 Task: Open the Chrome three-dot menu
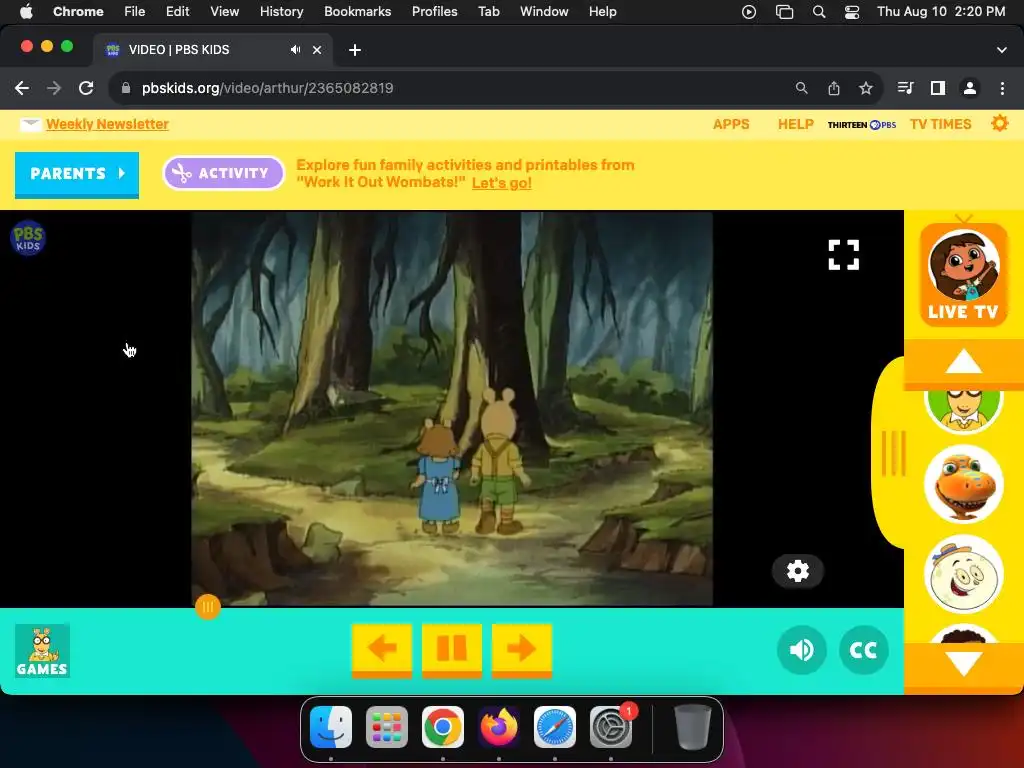tap(1002, 88)
